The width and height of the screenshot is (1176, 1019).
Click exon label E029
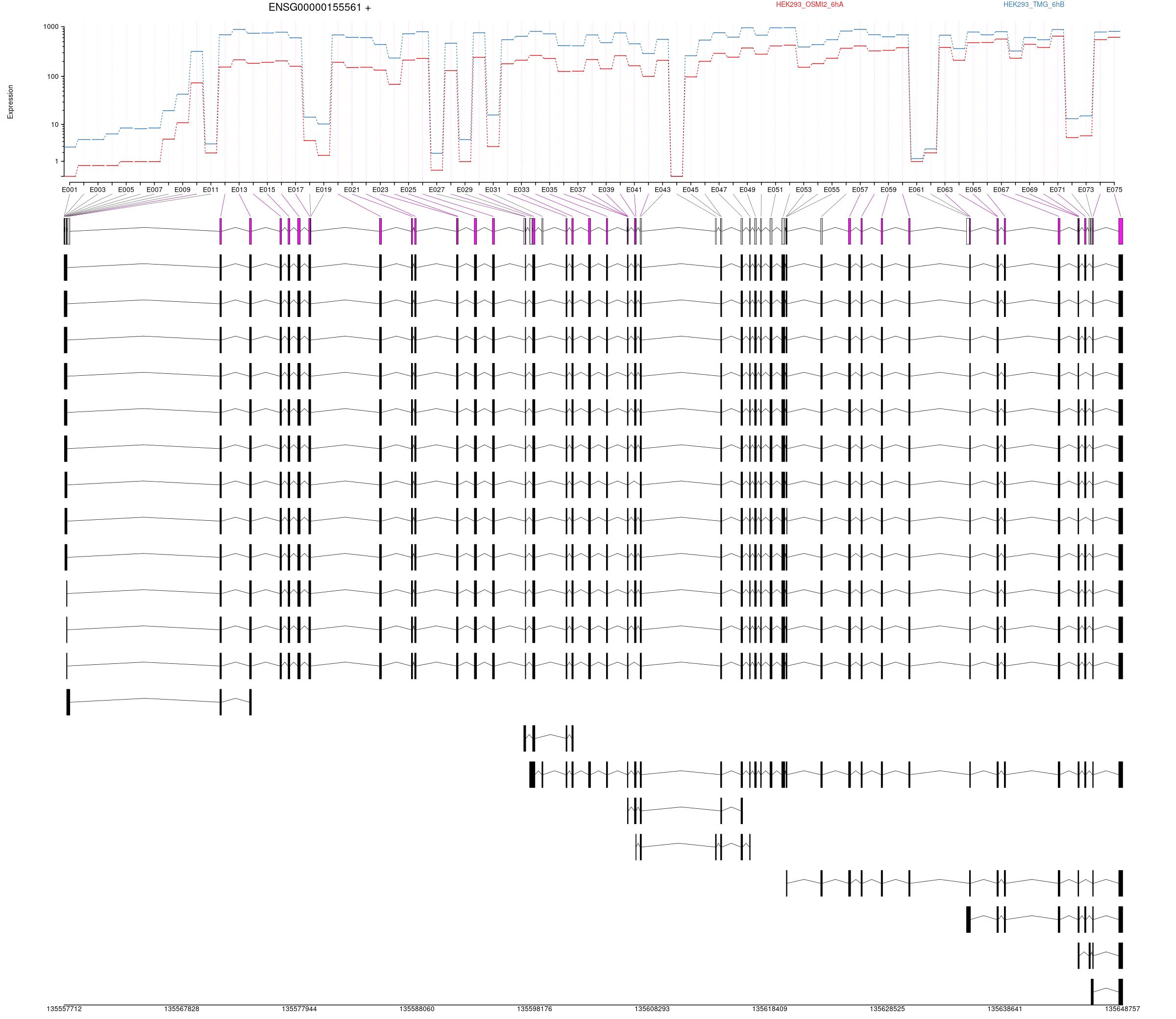click(x=465, y=190)
